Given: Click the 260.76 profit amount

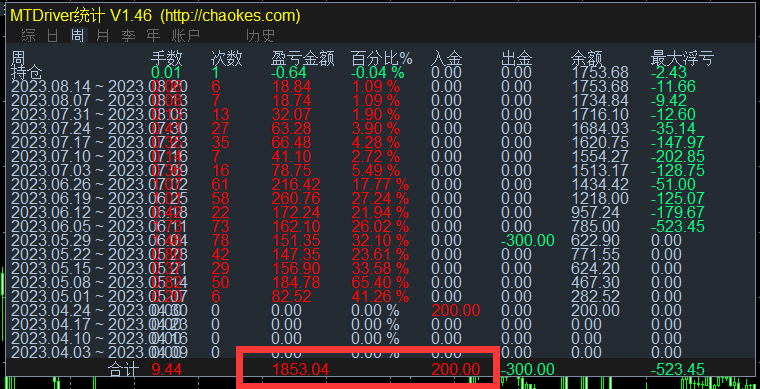Looking at the screenshot, I should click(x=296, y=199).
